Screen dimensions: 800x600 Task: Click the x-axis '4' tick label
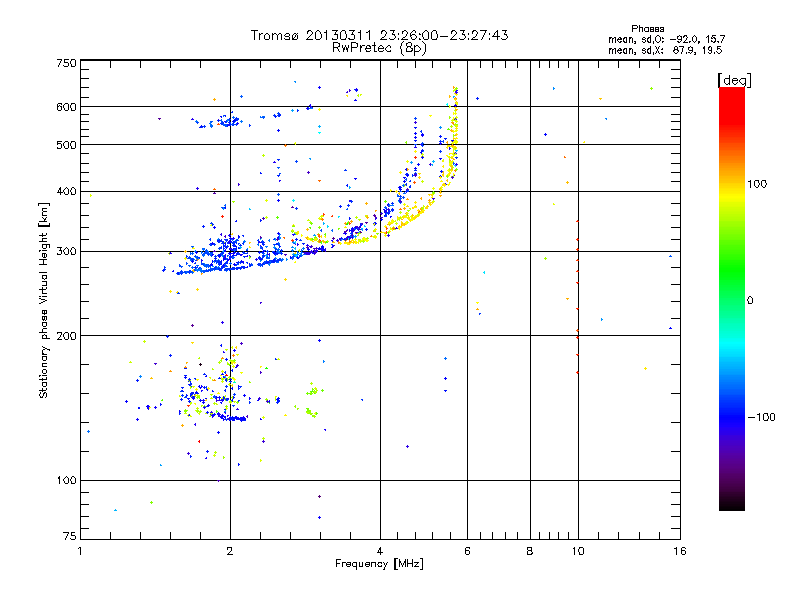pos(380,551)
